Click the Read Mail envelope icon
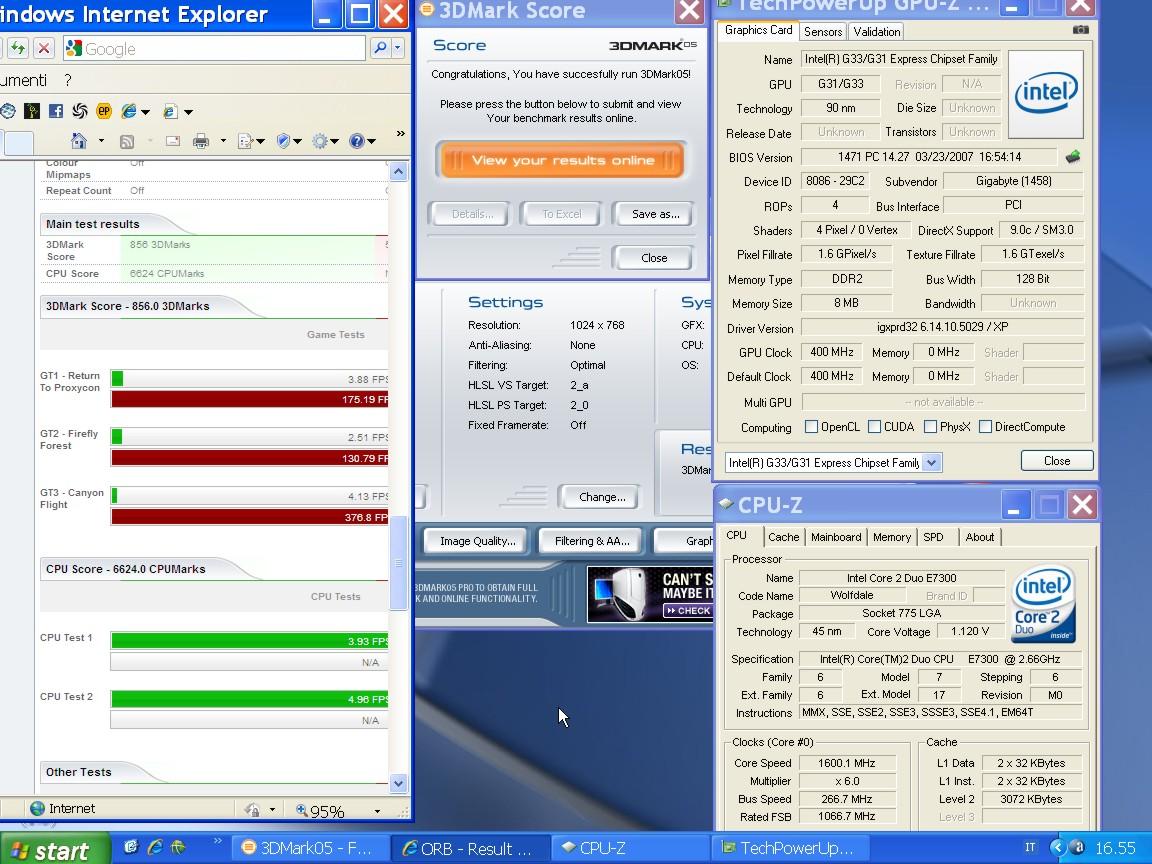Image resolution: width=1152 pixels, height=864 pixels. pos(173,141)
